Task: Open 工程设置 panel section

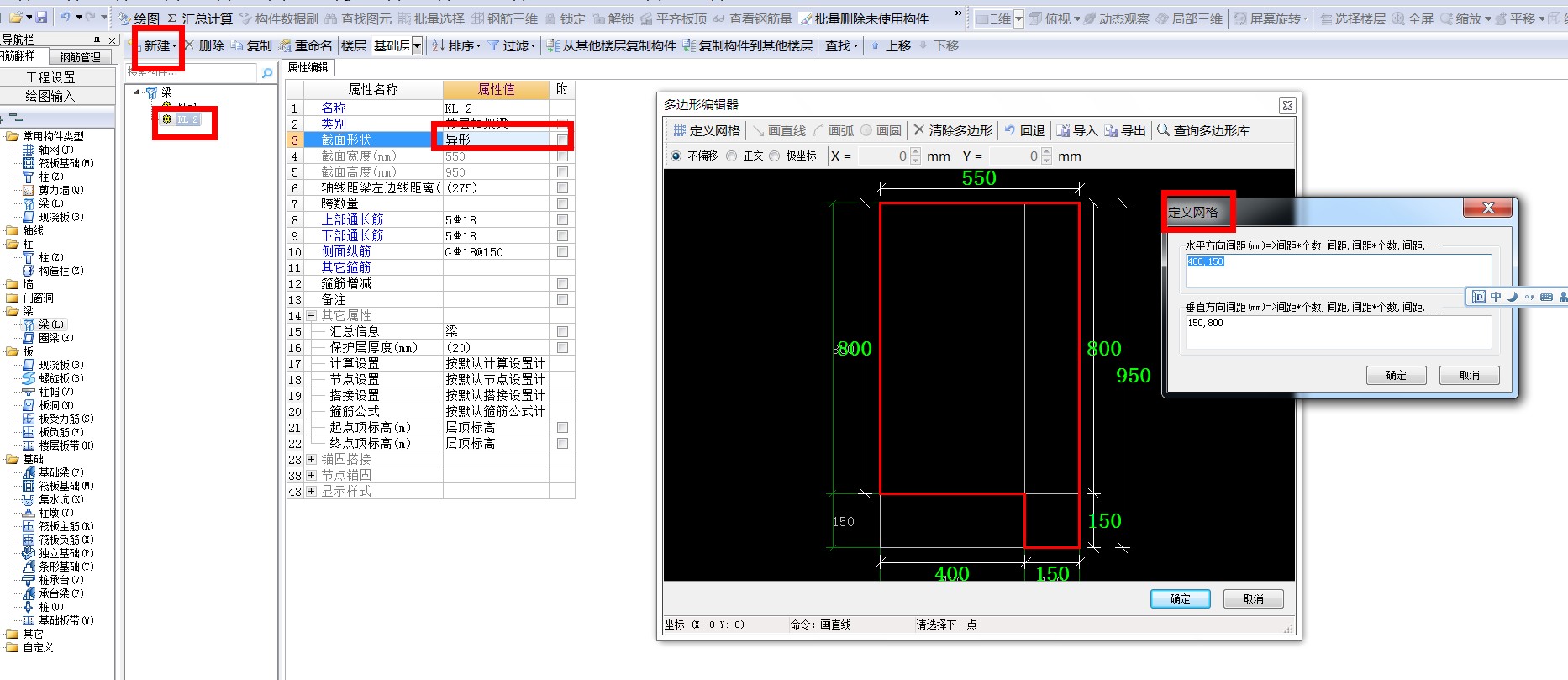Action: pyautogui.click(x=50, y=77)
